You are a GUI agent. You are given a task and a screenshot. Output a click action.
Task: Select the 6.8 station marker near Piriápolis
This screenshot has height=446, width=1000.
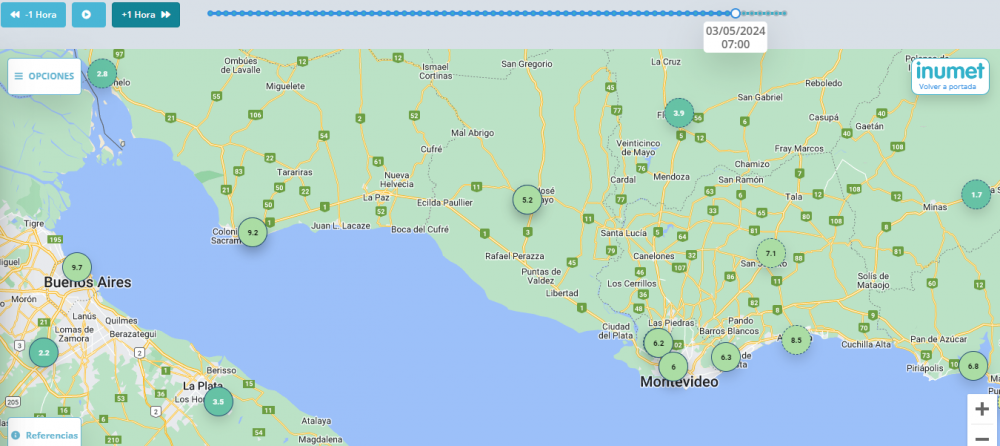point(973,366)
